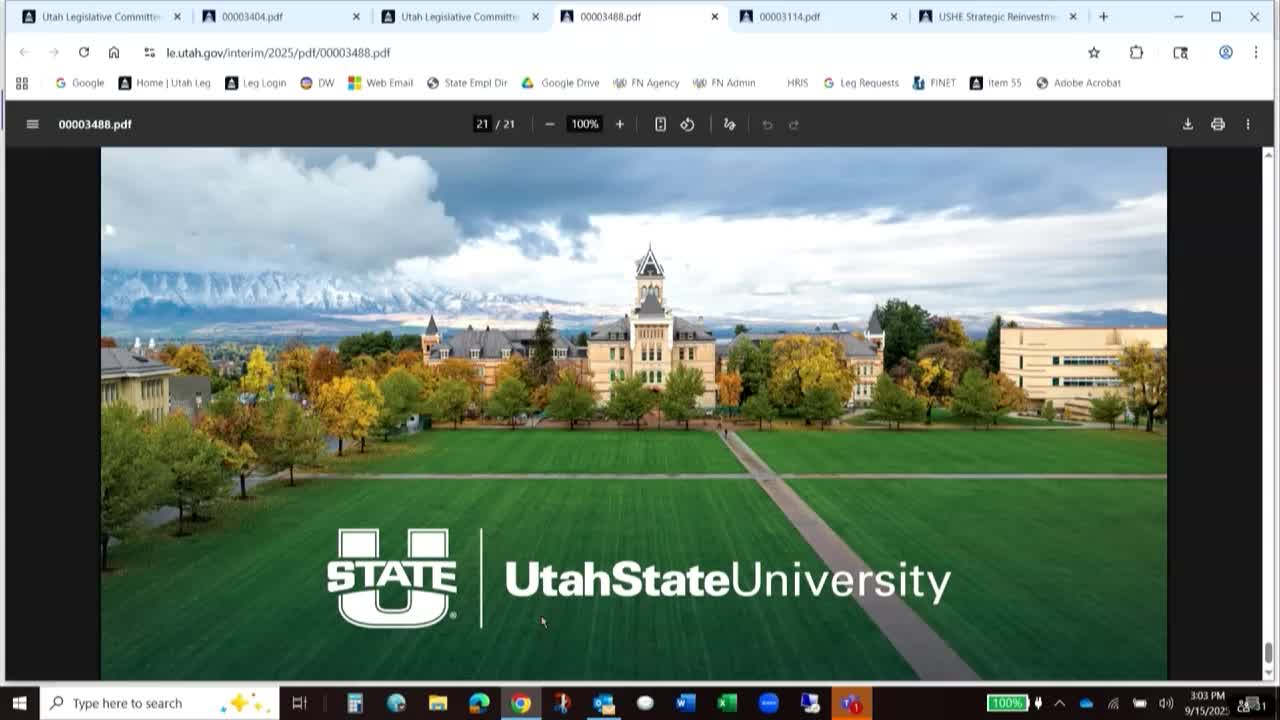Open the FN Agency bookmark

pyautogui.click(x=646, y=83)
